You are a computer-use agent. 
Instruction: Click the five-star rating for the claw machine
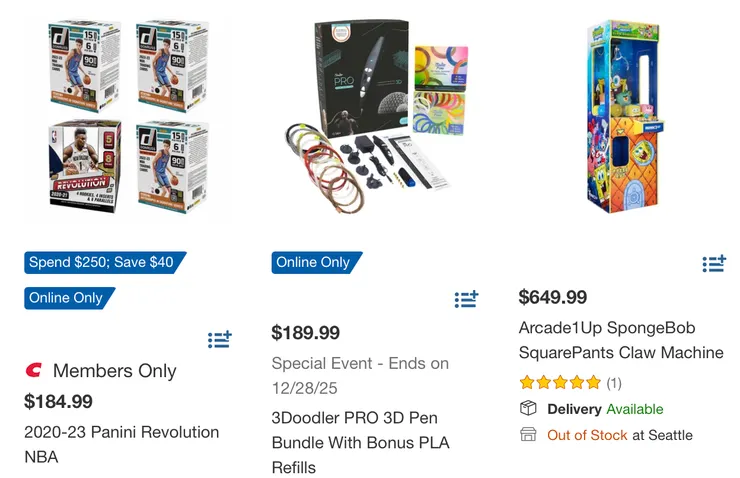(x=560, y=382)
